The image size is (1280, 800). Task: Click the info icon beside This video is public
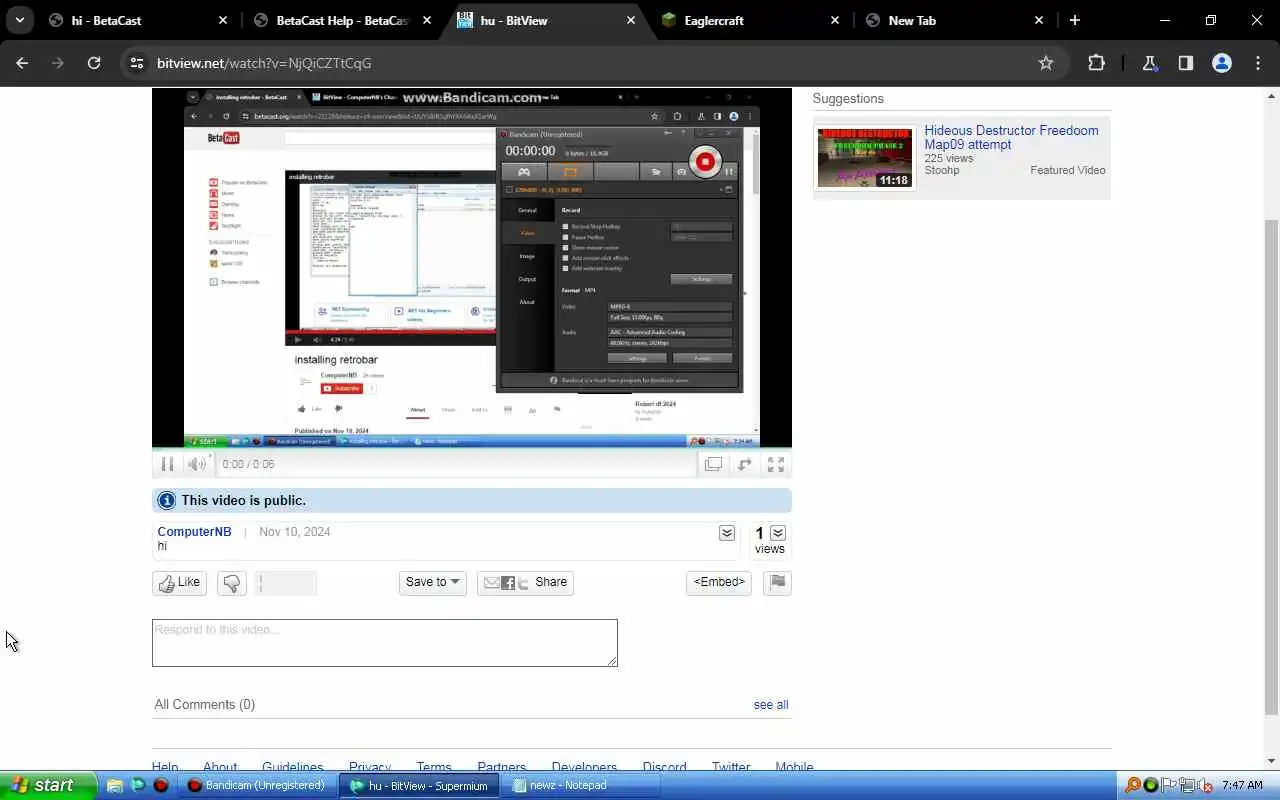pyautogui.click(x=167, y=501)
